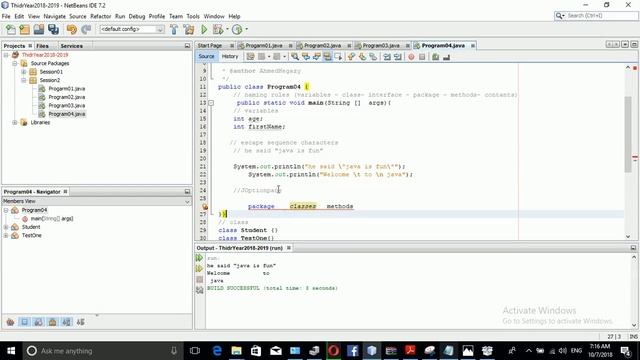
Task: Open the Refactor menu
Action: point(100,16)
